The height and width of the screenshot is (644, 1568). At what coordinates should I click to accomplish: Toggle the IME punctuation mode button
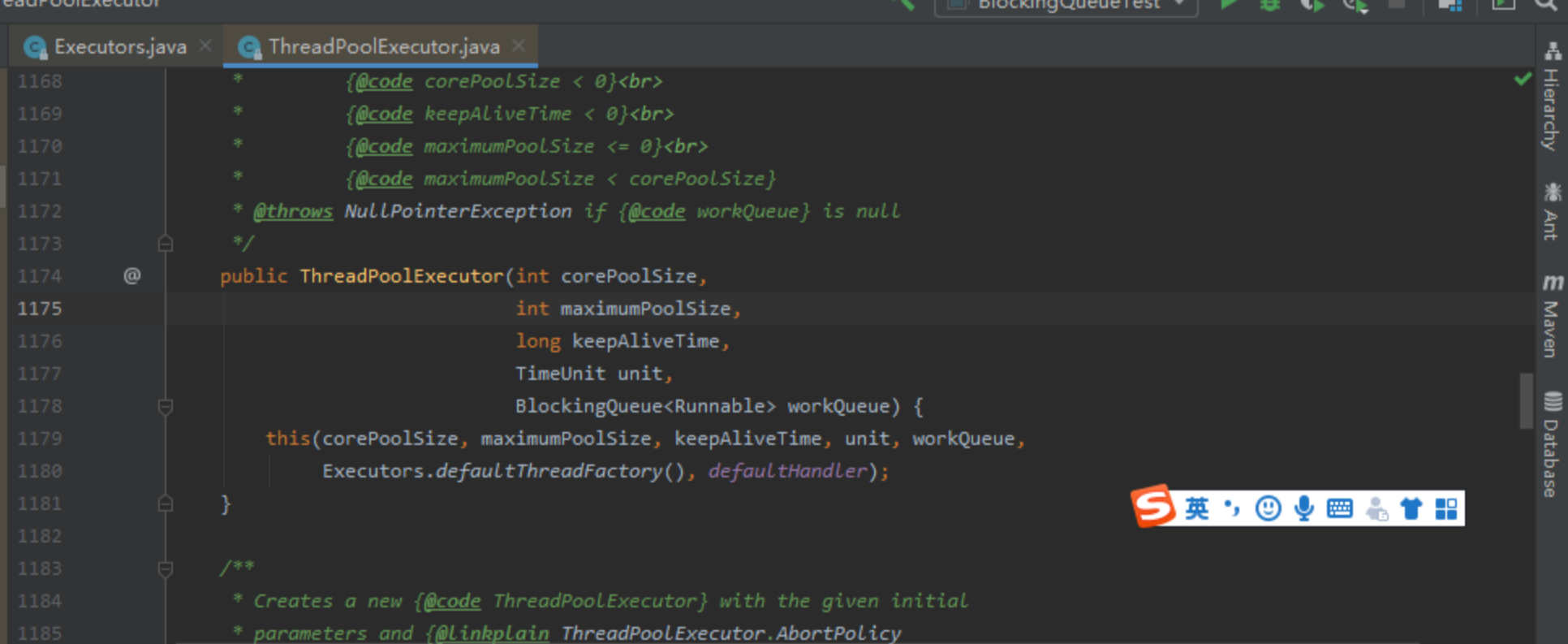1232,508
